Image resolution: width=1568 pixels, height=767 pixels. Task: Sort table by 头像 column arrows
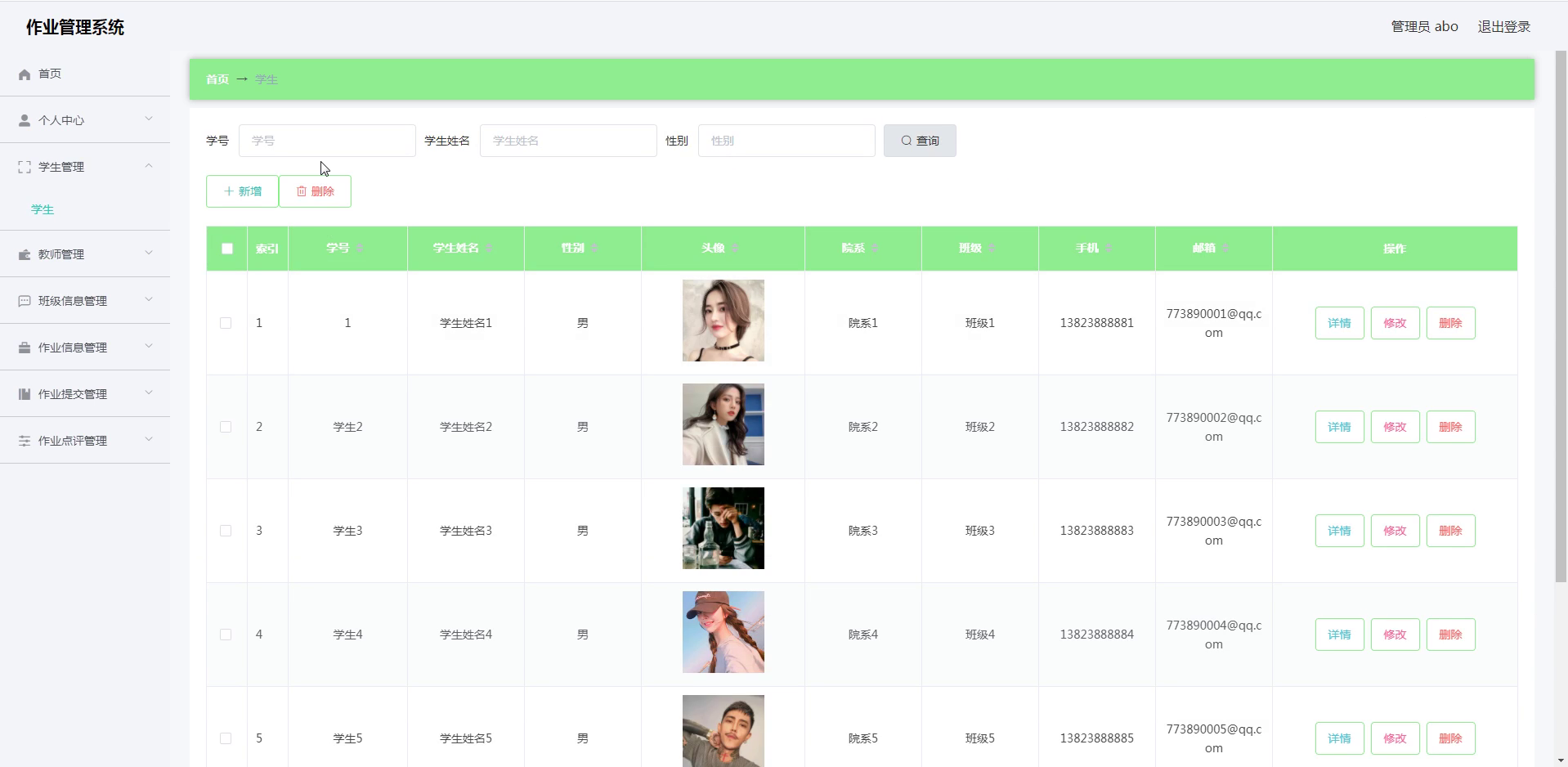pyautogui.click(x=735, y=248)
